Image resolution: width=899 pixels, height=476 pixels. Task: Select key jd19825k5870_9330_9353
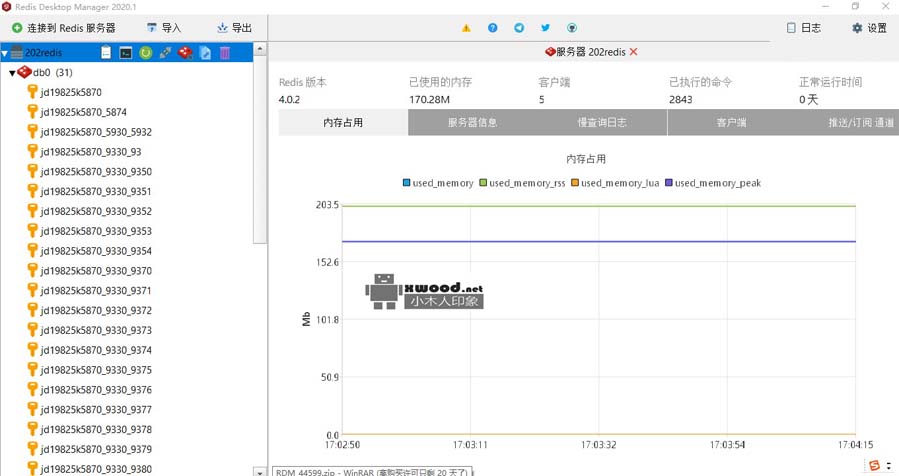pyautogui.click(x=96, y=231)
